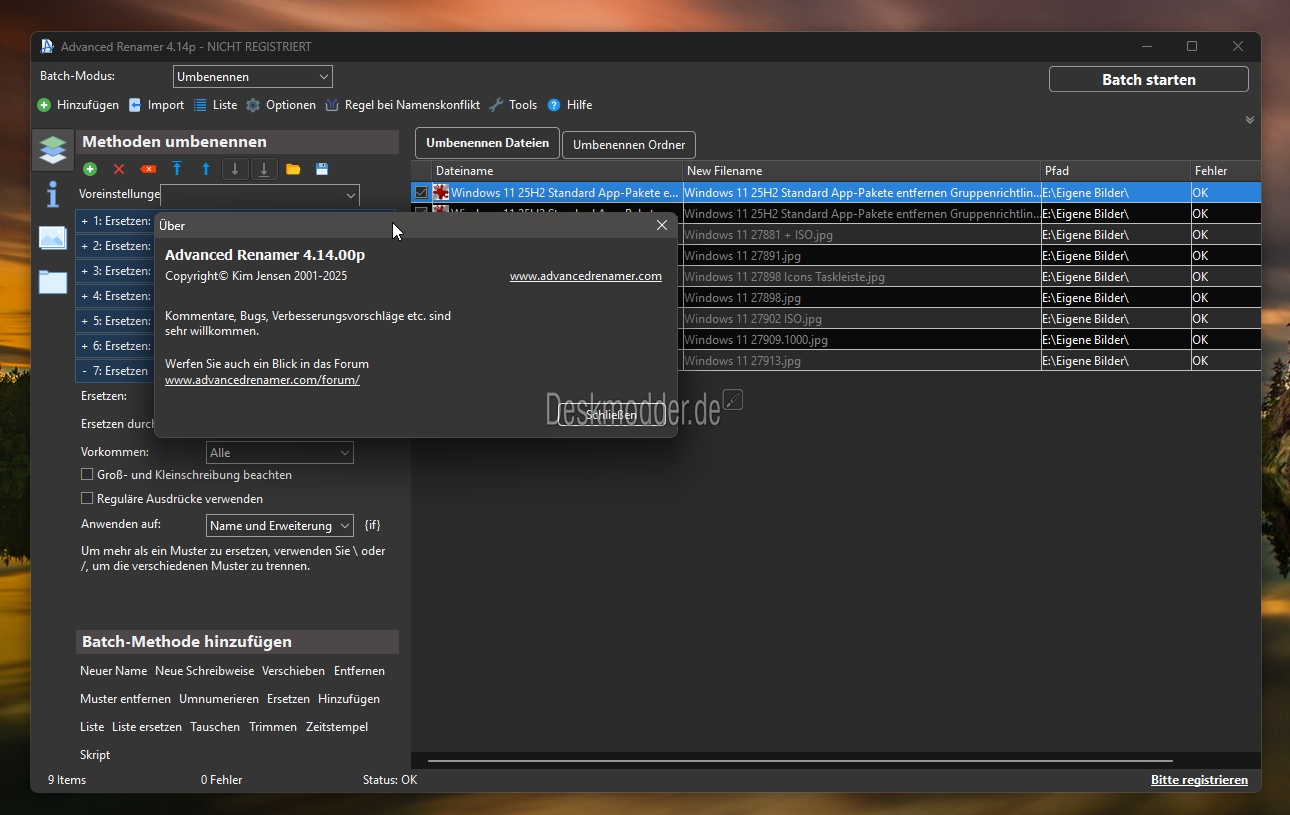Screen dimensions: 1290x815
Task: Open www.advancedrenamer.com/forum/ link
Action: pos(262,380)
